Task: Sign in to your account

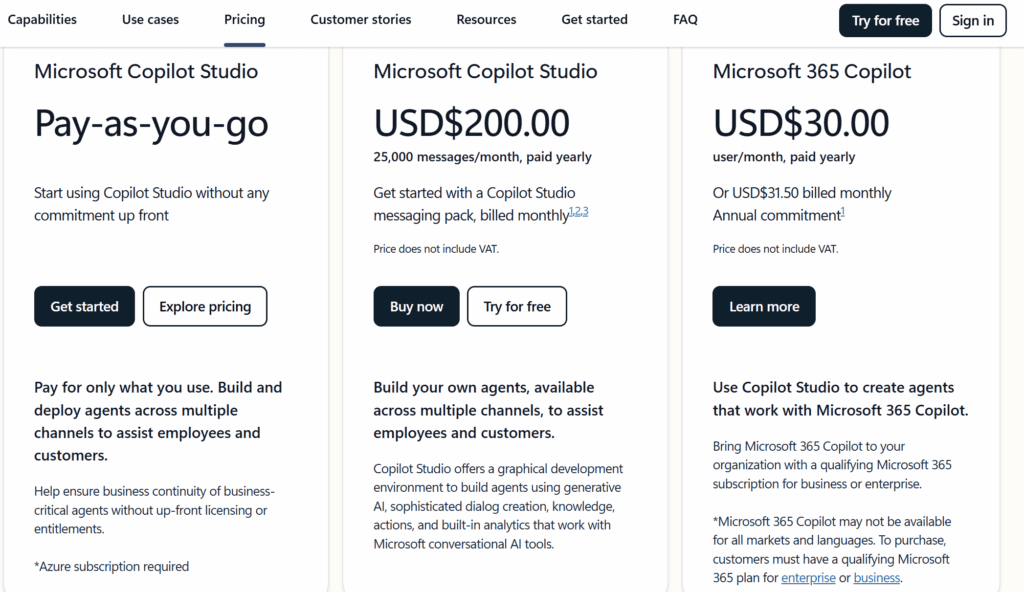Action: pos(972,20)
